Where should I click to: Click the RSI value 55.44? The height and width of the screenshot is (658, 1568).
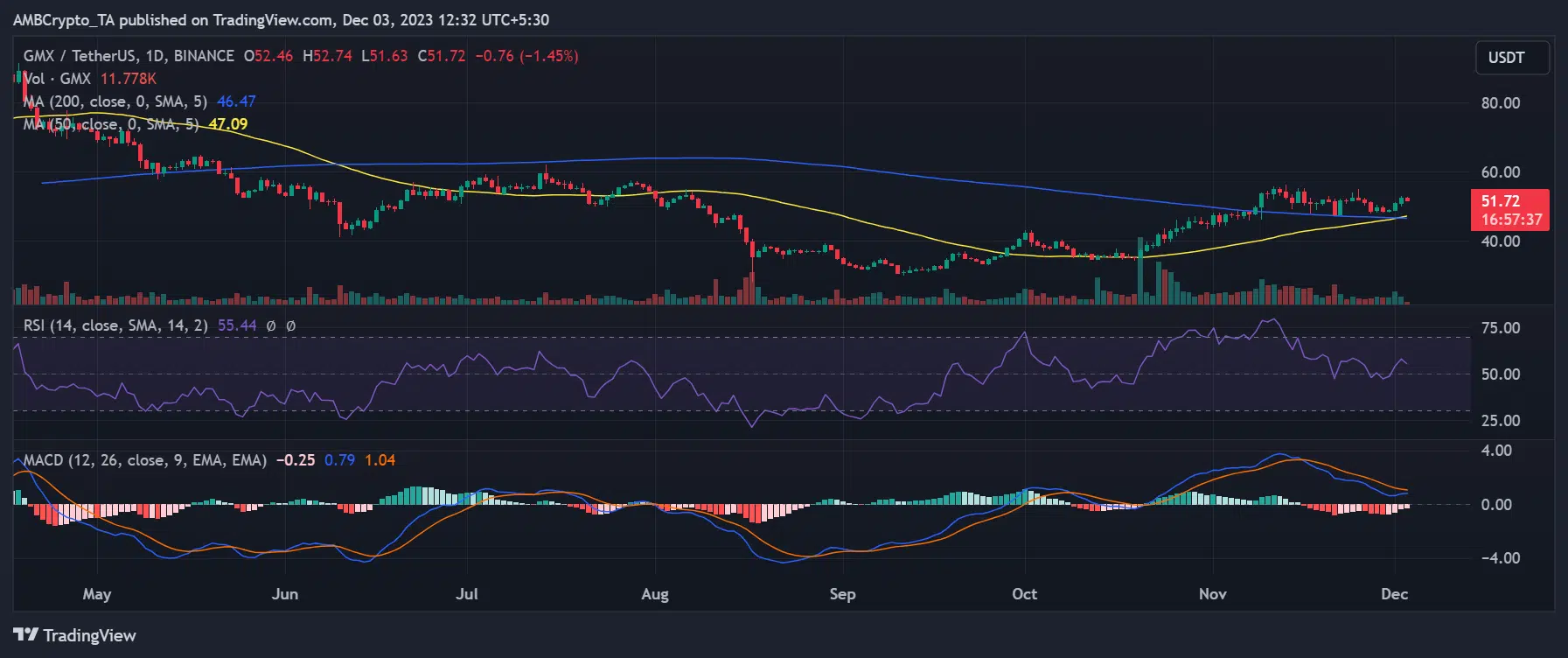tap(237, 325)
